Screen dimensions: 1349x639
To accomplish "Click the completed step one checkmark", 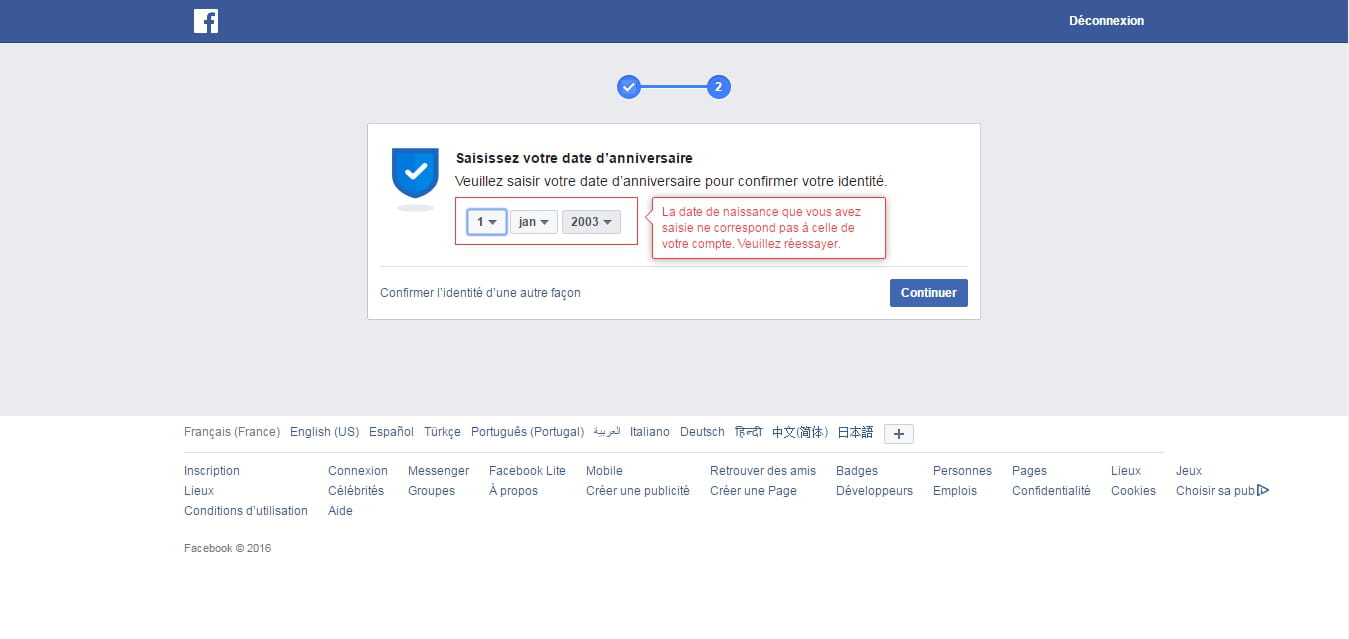I will 629,87.
